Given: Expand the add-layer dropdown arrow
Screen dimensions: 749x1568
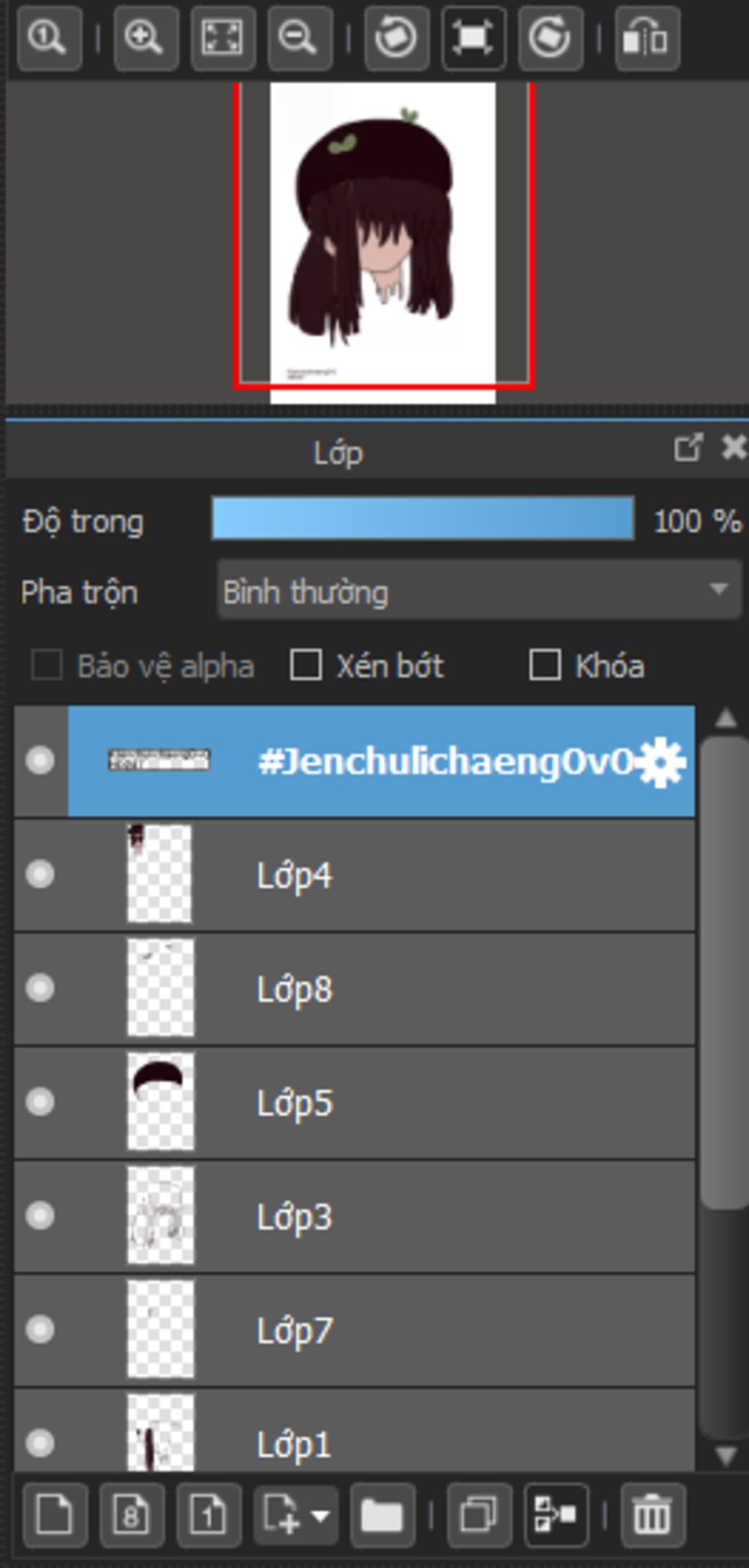Looking at the screenshot, I should [320, 1516].
